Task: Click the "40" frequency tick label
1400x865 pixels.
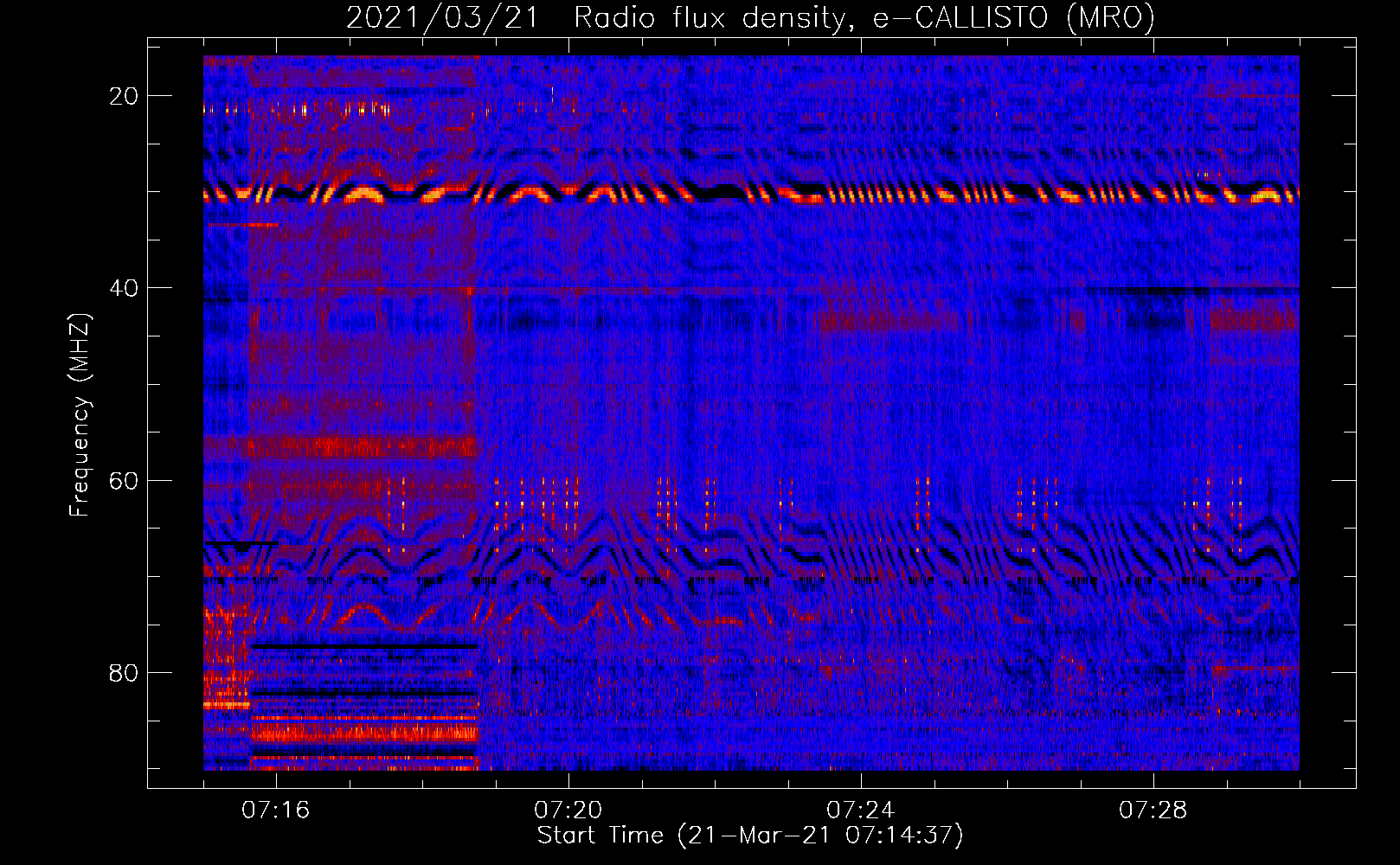Action: pyautogui.click(x=125, y=288)
